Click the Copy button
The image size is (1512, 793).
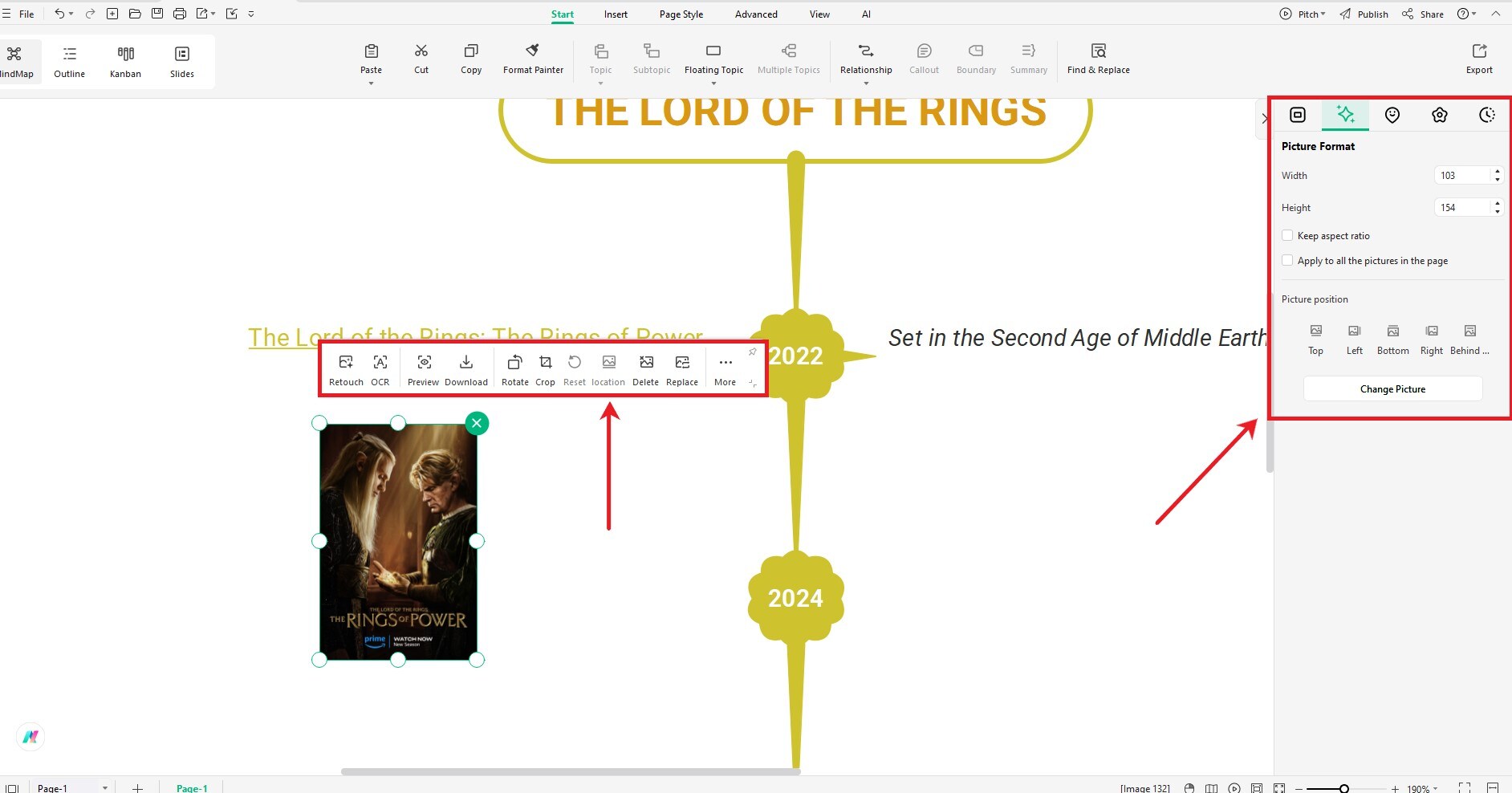[x=471, y=59]
